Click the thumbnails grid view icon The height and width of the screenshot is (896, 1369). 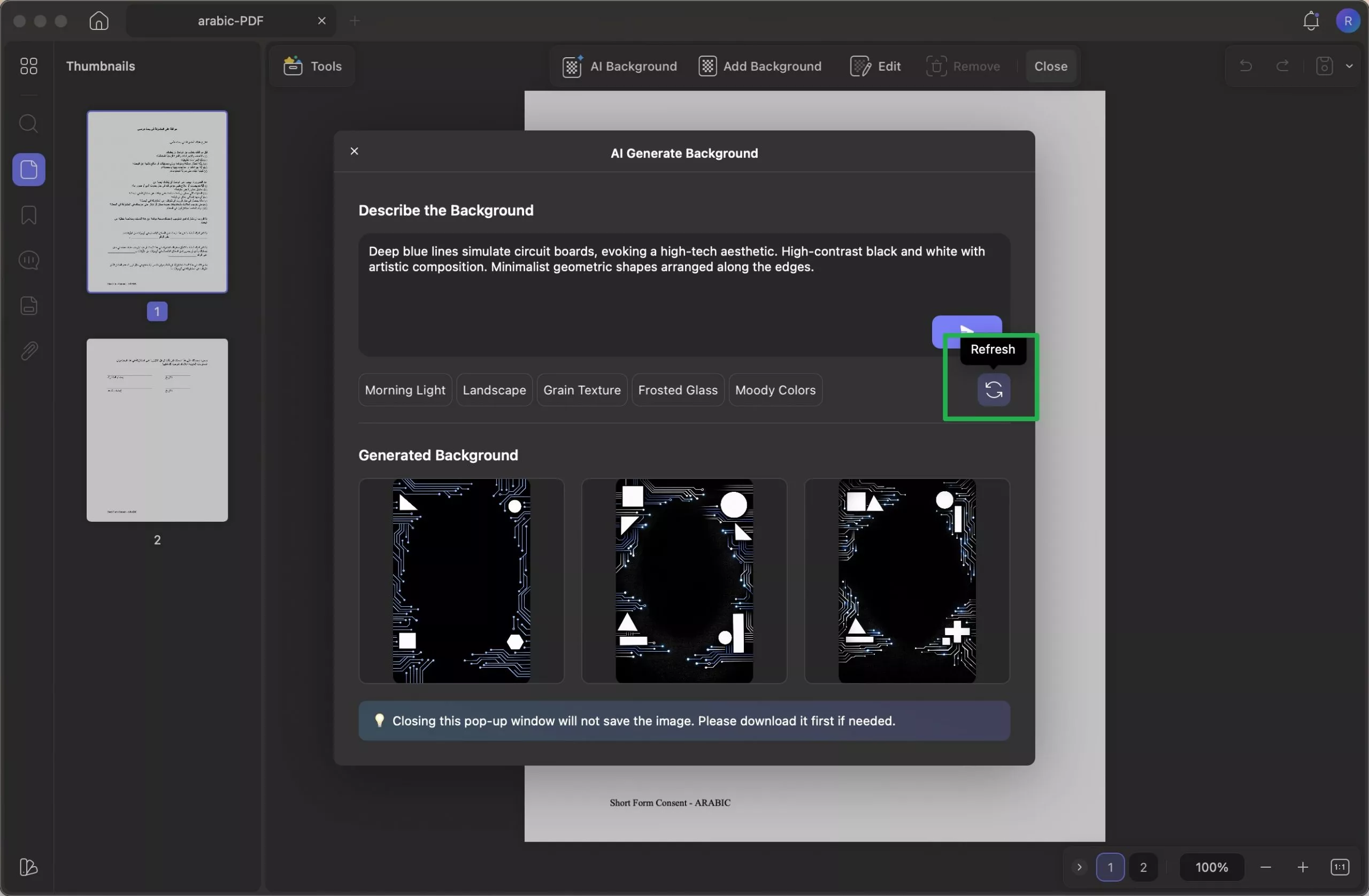29,66
